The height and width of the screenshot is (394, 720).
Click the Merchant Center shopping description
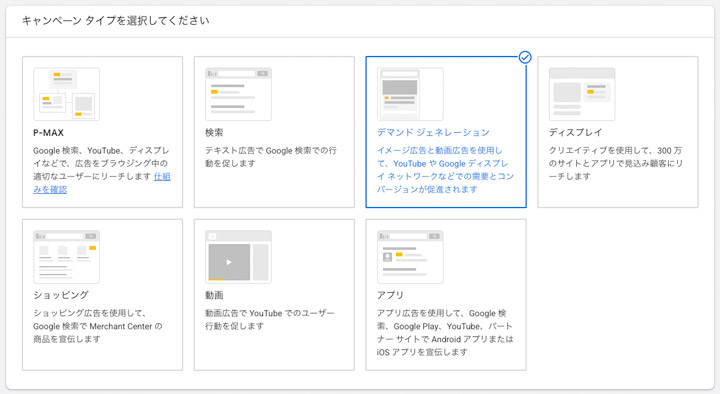tap(98, 326)
